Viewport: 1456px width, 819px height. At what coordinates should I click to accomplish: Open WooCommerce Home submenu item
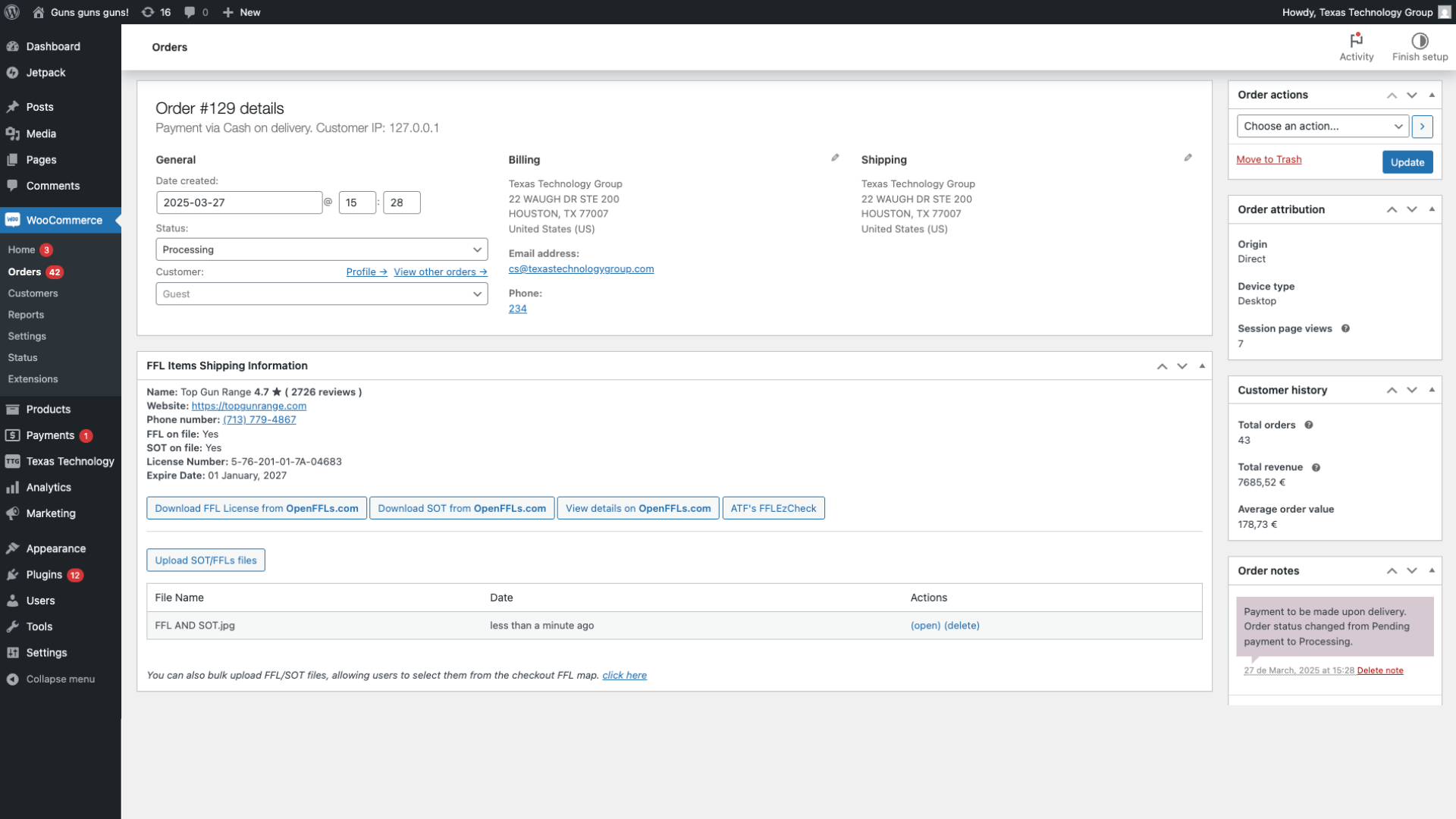tap(21, 249)
